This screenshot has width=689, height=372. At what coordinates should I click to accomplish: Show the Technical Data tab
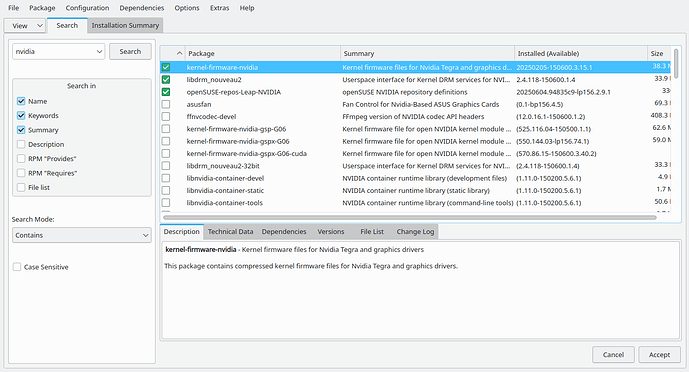[x=230, y=231]
